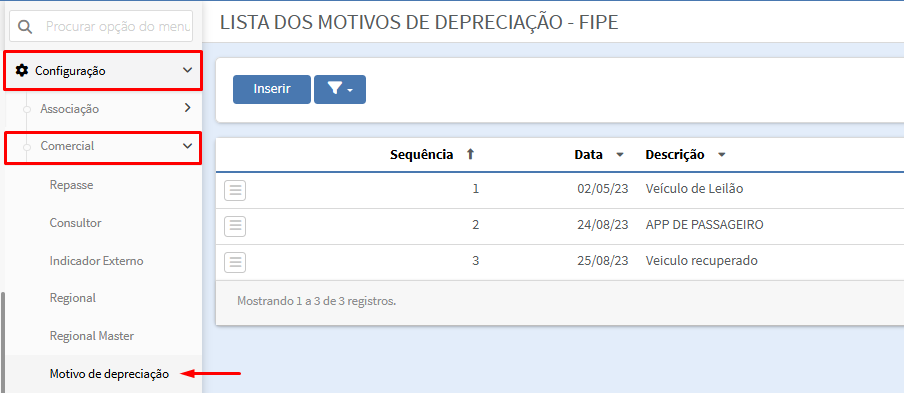The height and width of the screenshot is (393, 904).
Task: Select Repasse in the sidebar
Action: point(71,185)
